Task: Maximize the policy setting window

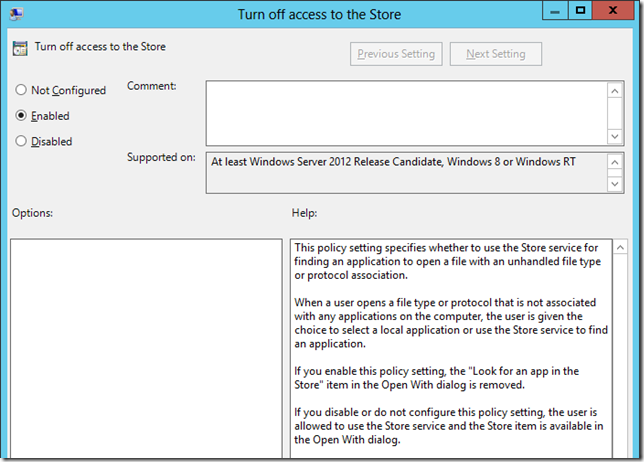Action: click(579, 12)
